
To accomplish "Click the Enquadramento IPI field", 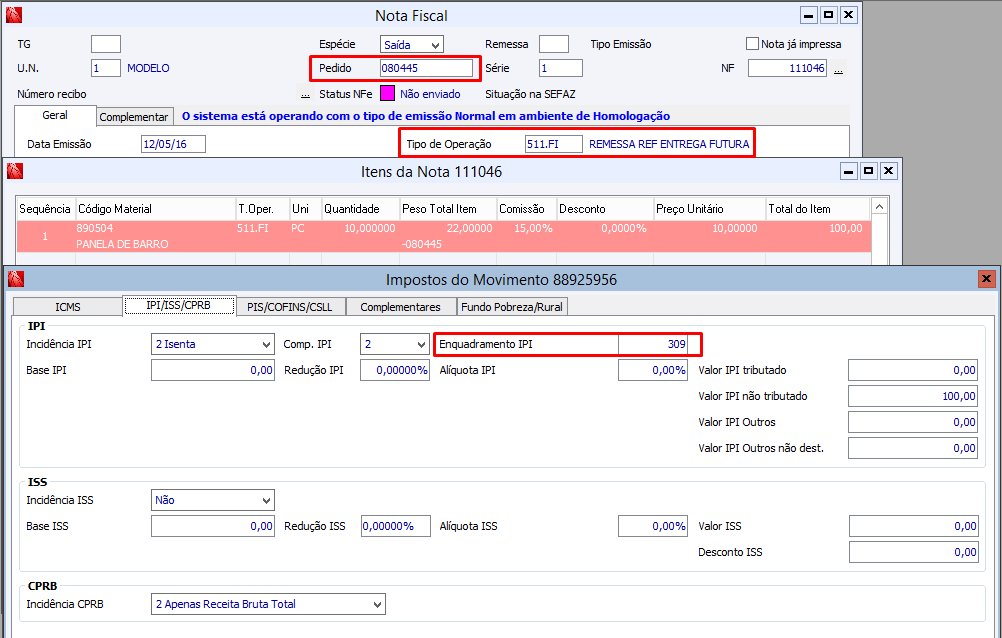I will click(x=653, y=344).
